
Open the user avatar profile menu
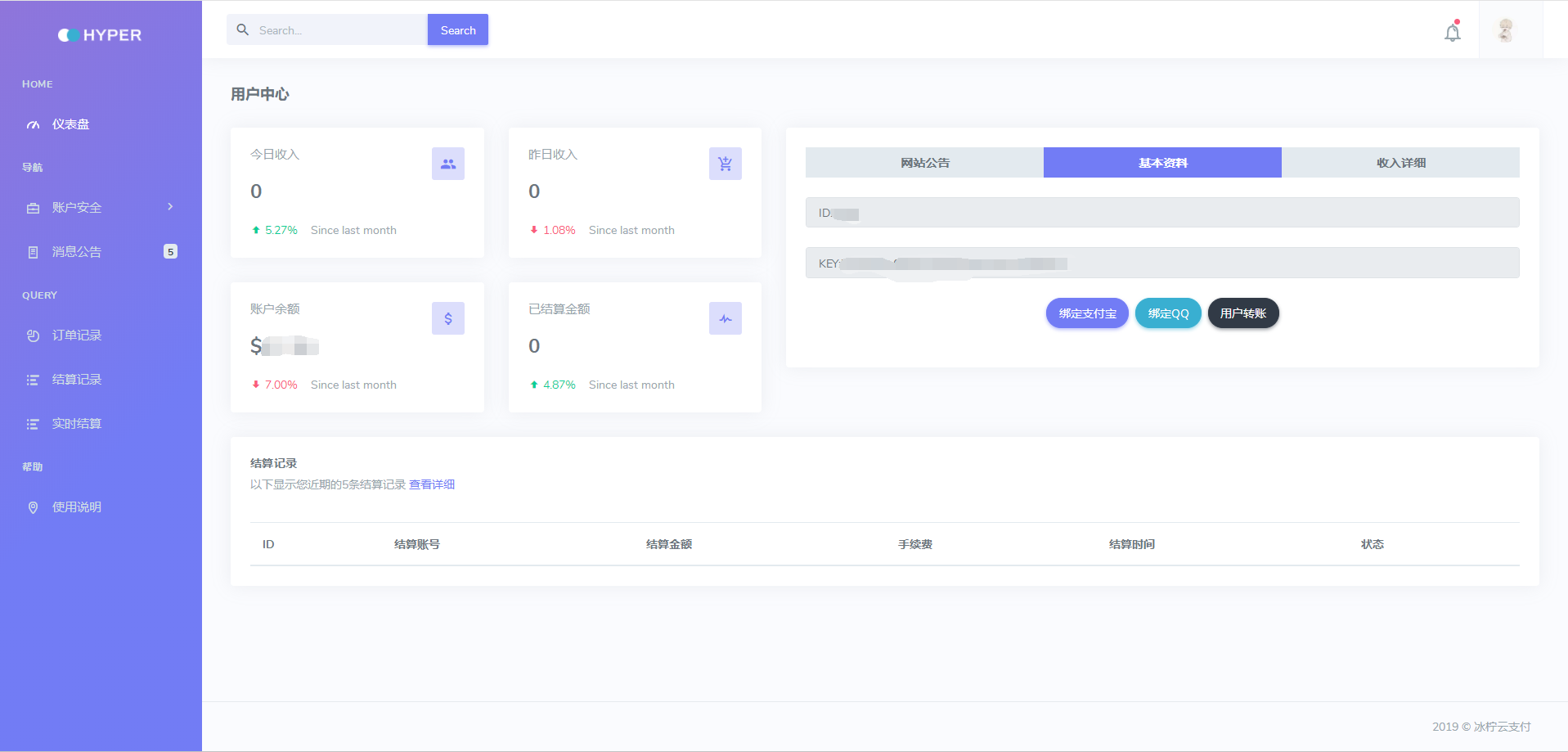[x=1505, y=31]
